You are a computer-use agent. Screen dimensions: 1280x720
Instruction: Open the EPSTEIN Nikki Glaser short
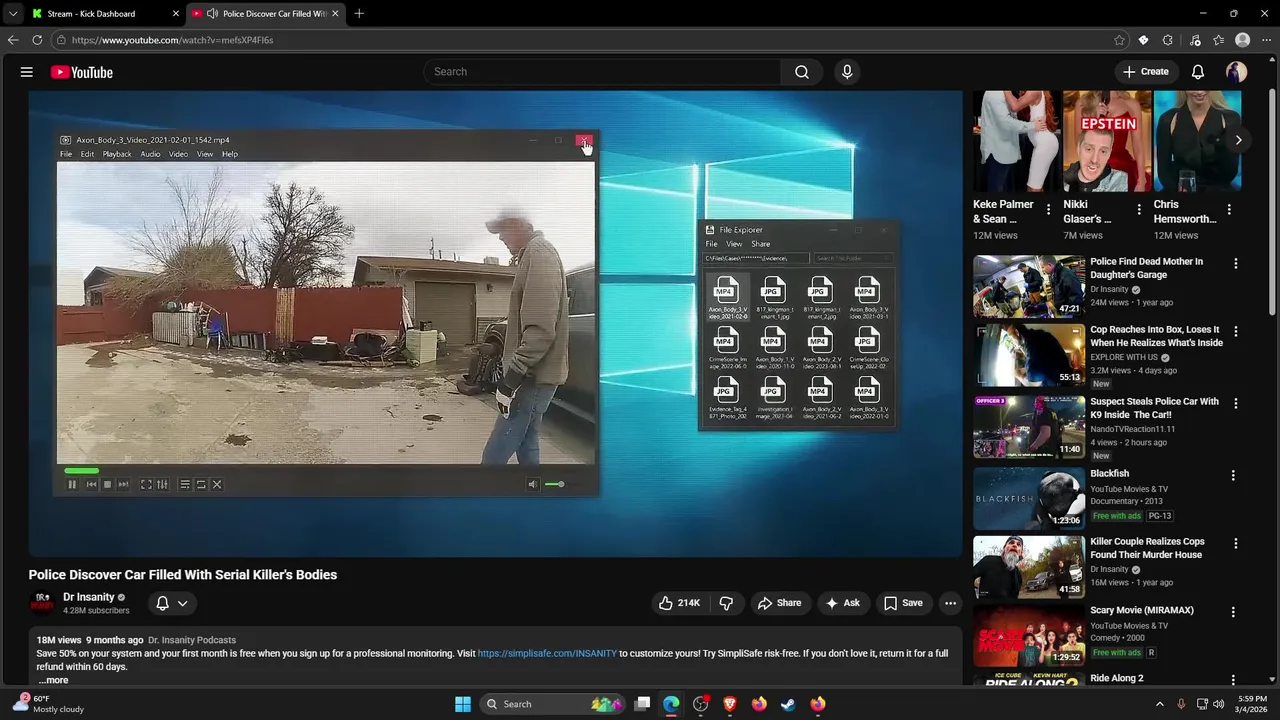point(1107,141)
